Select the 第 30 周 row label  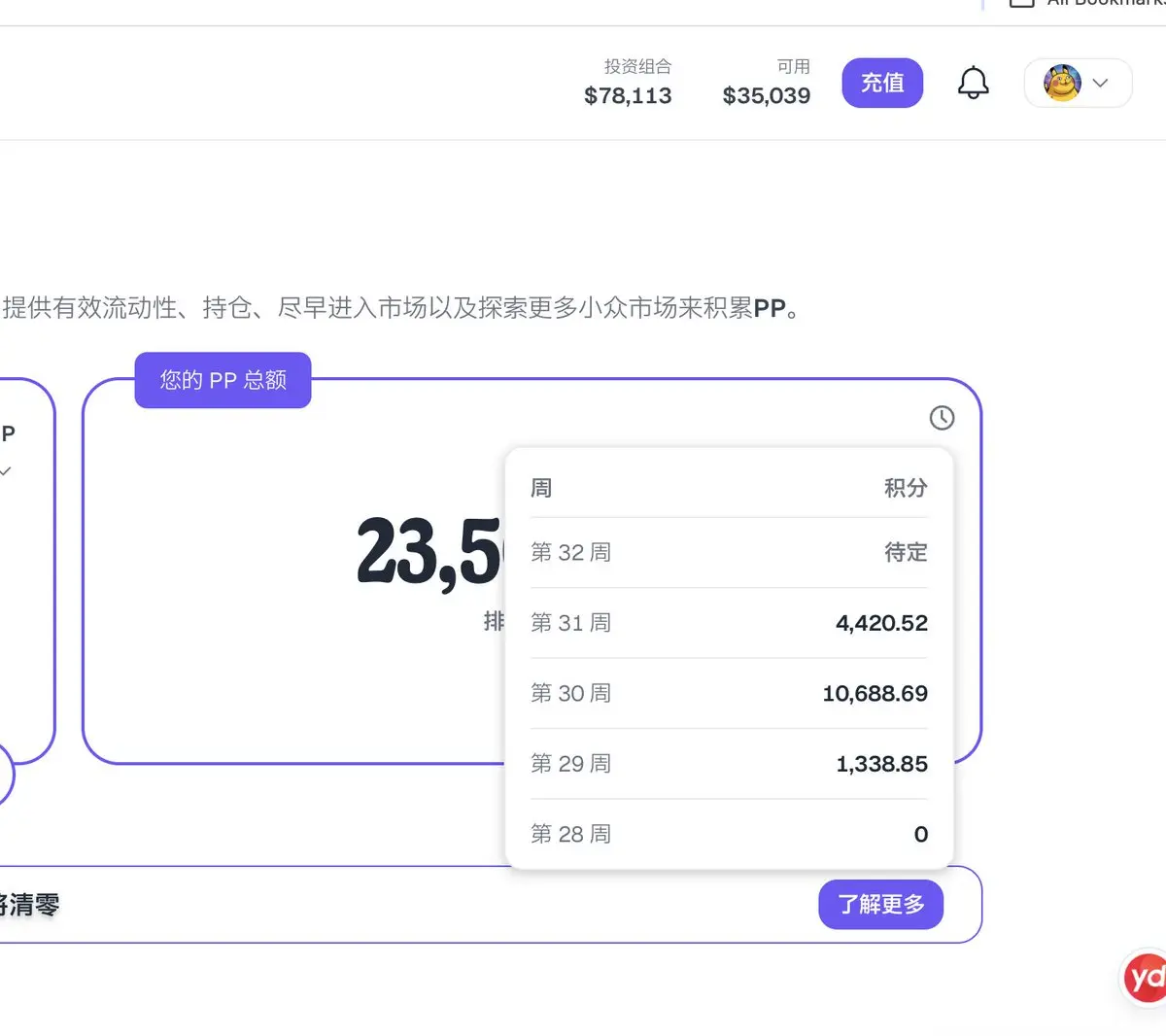pos(570,693)
